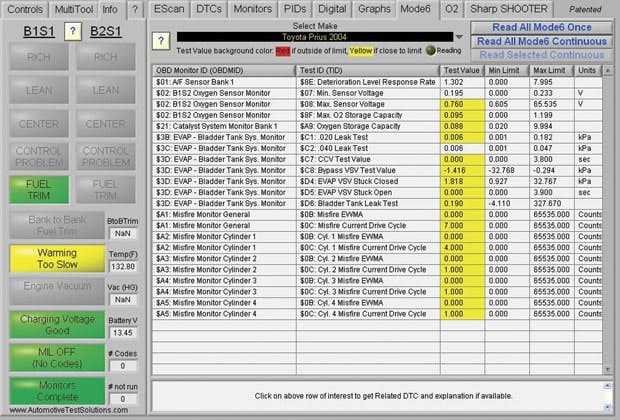Click the green FUEL TRIM indicator

point(39,191)
